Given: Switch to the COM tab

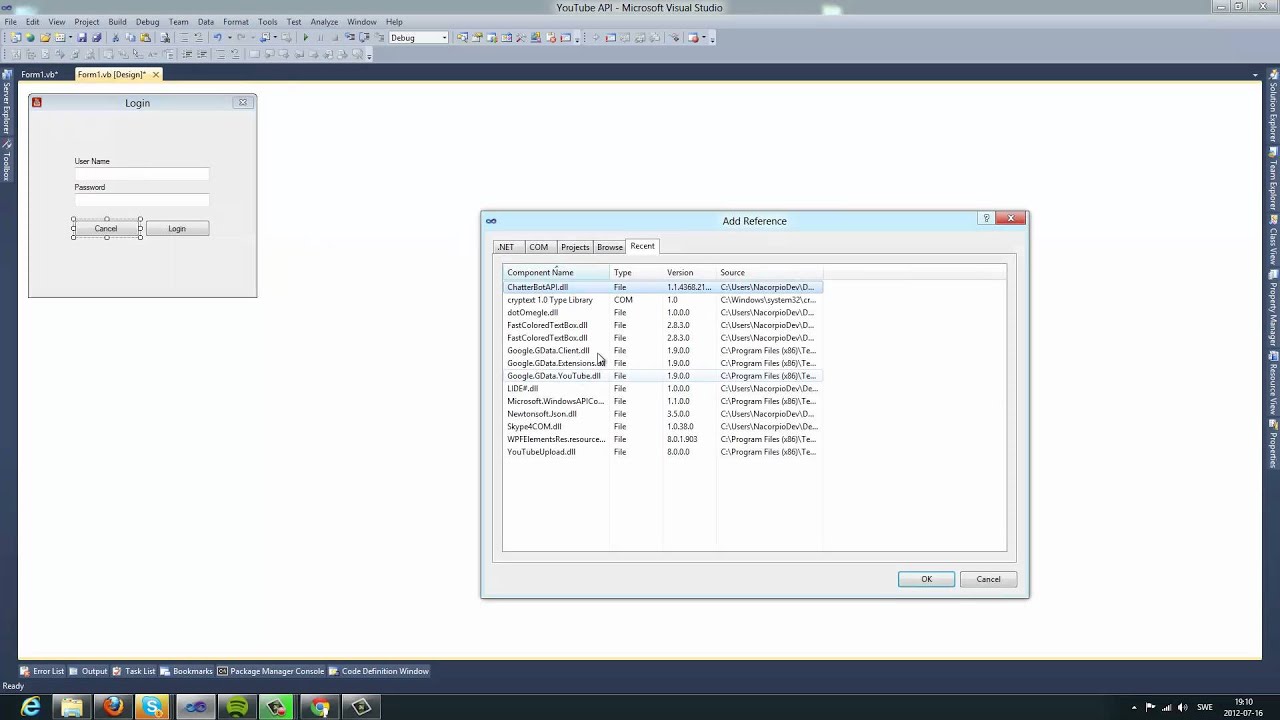Looking at the screenshot, I should point(539,247).
